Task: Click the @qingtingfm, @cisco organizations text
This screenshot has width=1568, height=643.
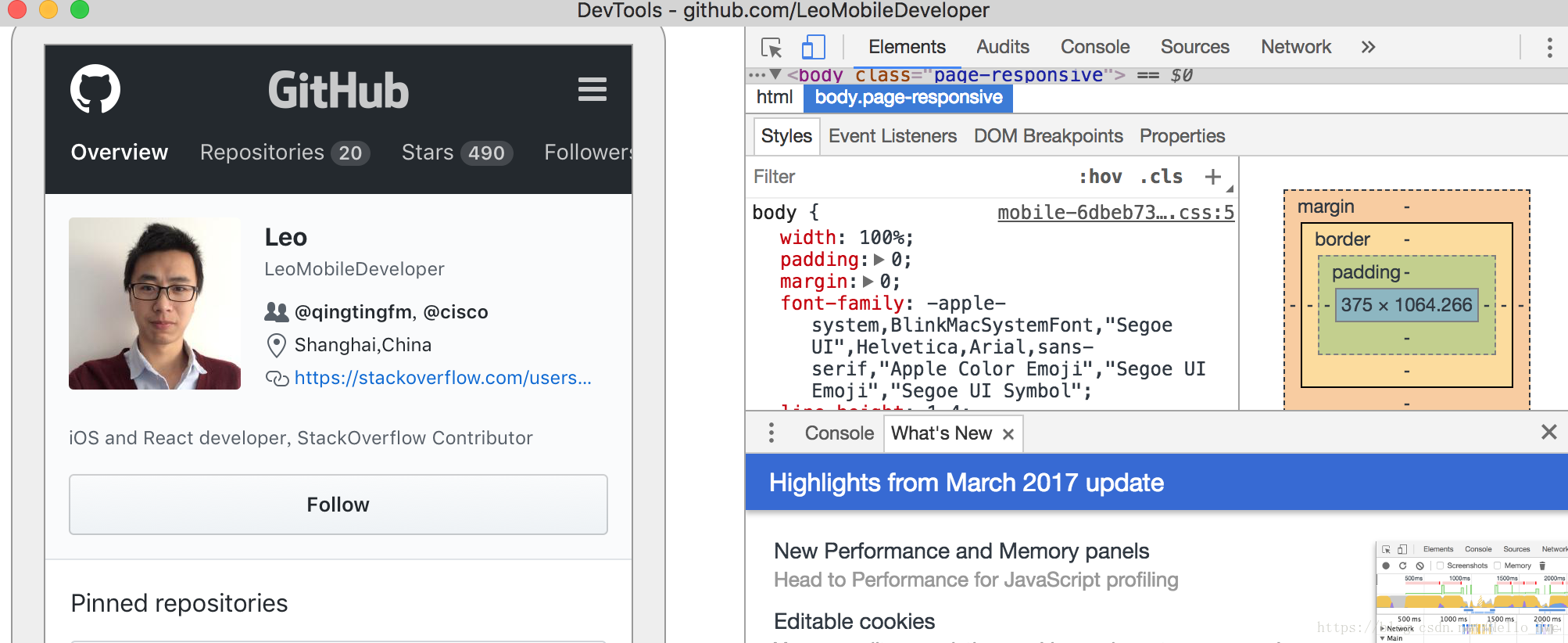Action: (391, 312)
